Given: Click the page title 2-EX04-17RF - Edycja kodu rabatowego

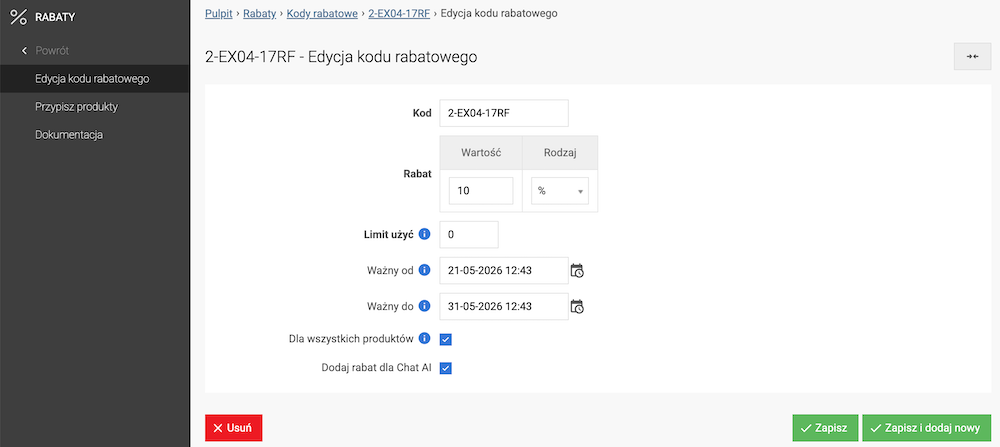Looking at the screenshot, I should [x=341, y=57].
